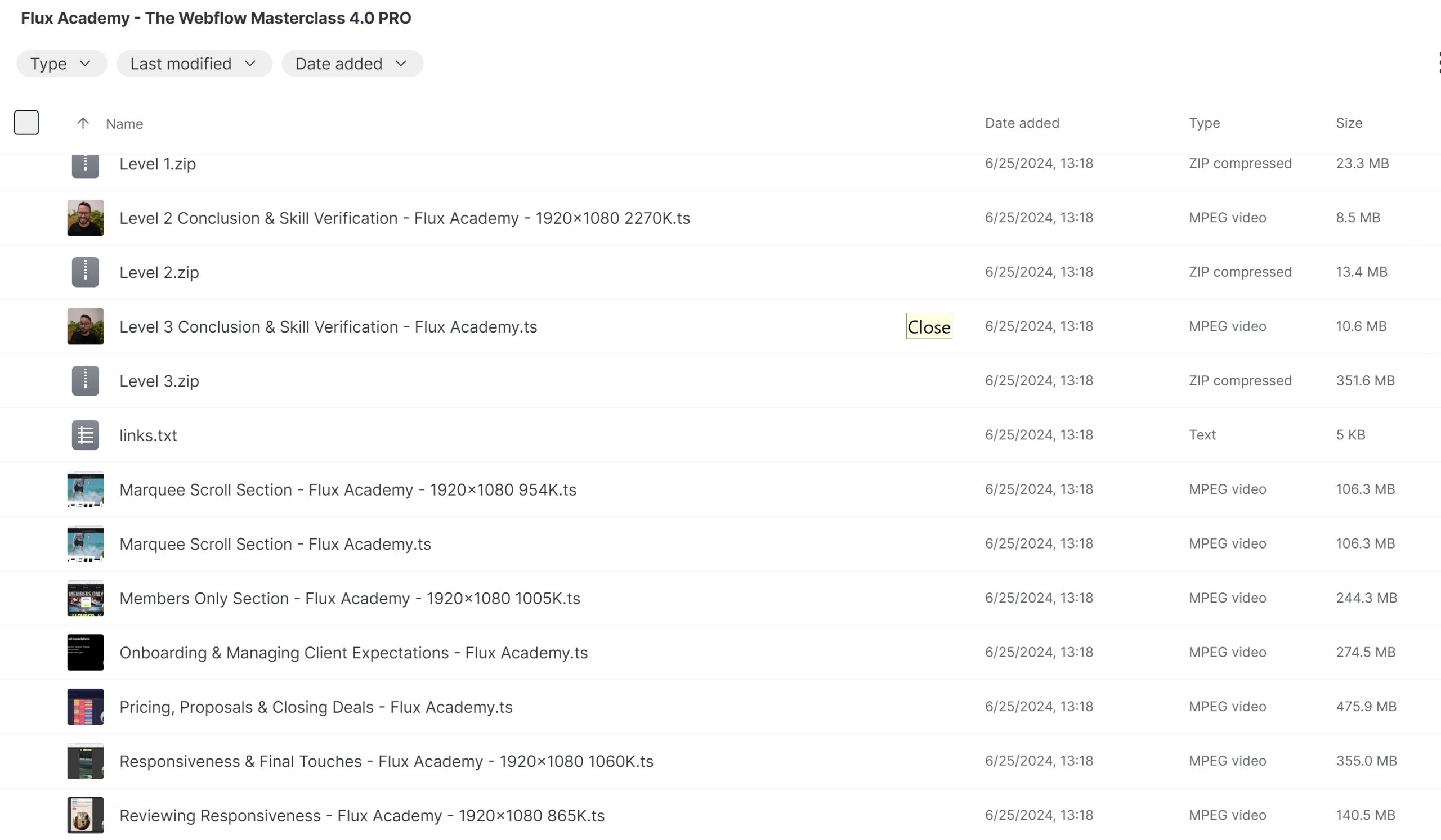Click the Pricing, Proposals & Closing Deals thumbnail
The width and height of the screenshot is (1441, 840).
tap(85, 706)
